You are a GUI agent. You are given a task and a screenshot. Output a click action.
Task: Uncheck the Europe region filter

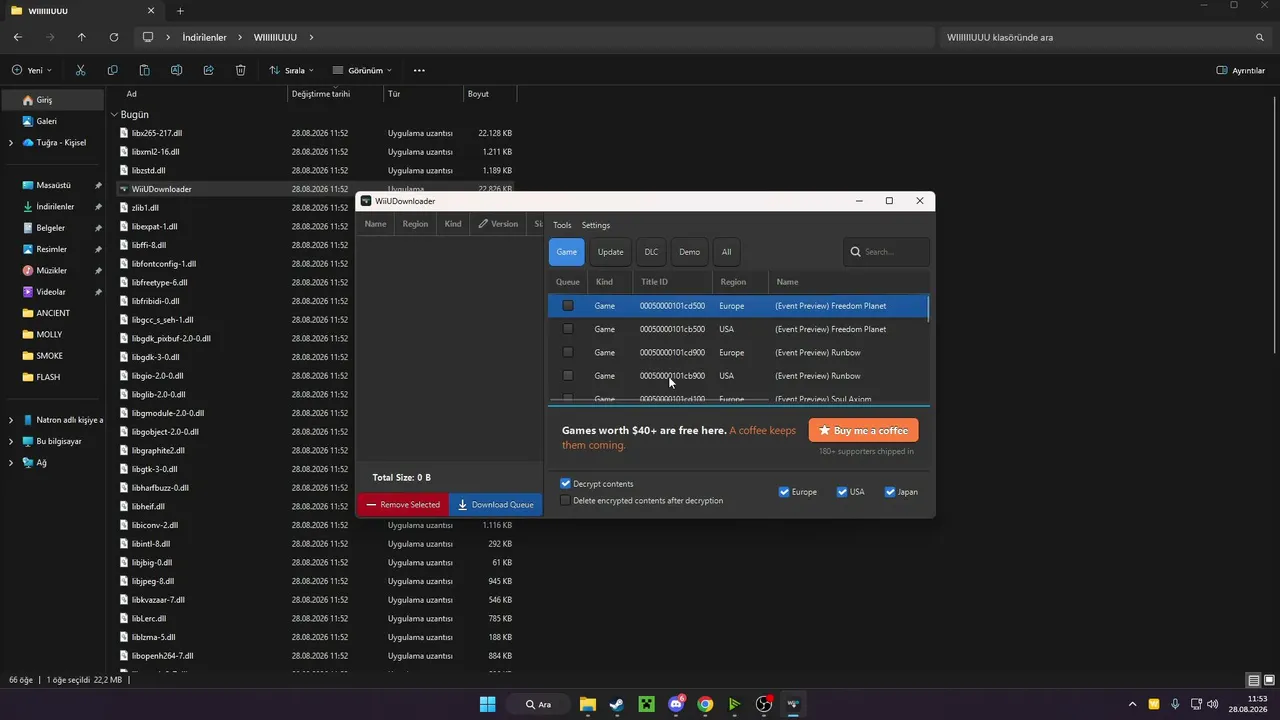click(x=784, y=492)
